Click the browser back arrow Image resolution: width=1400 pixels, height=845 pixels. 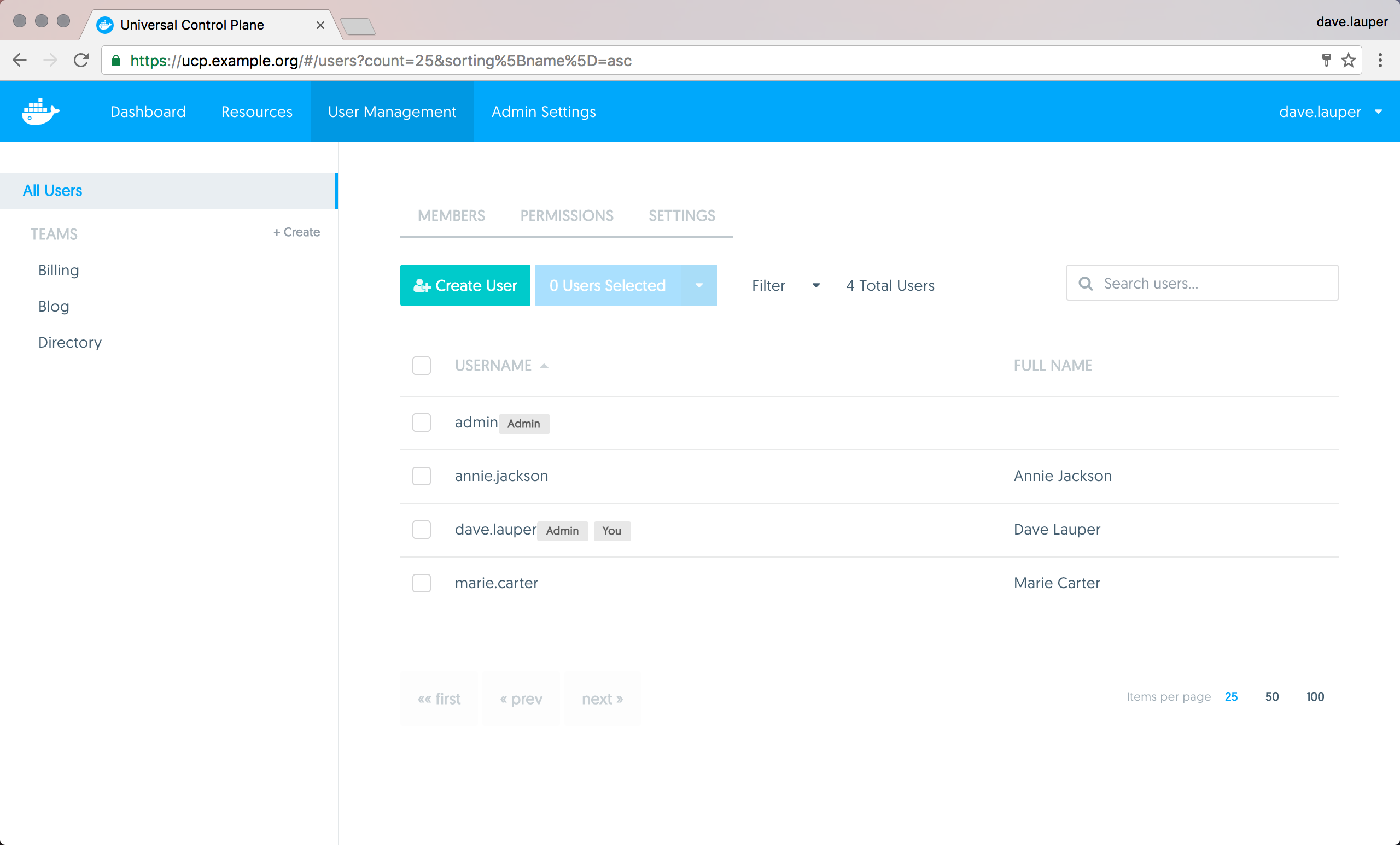tap(20, 60)
